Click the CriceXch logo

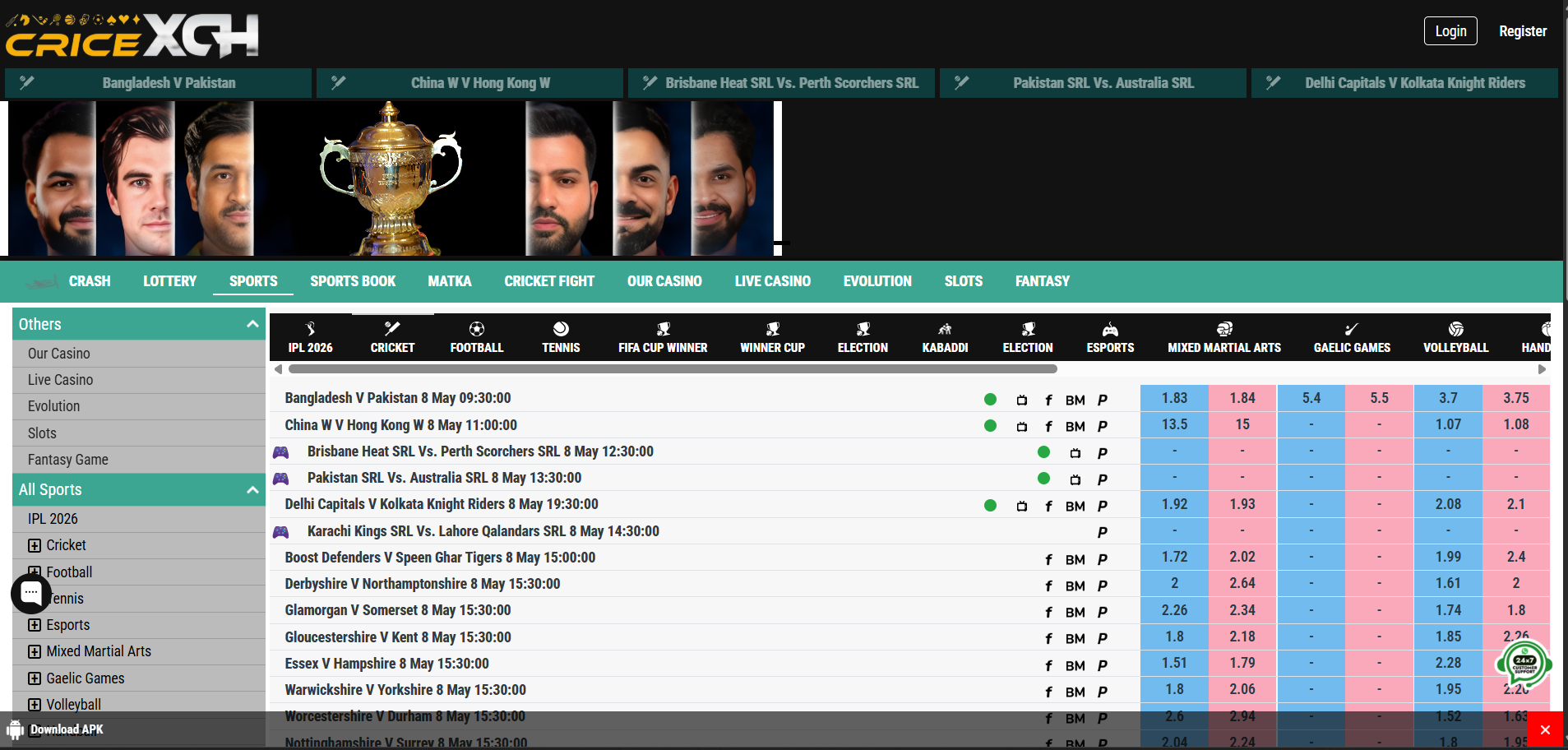pyautogui.click(x=132, y=36)
